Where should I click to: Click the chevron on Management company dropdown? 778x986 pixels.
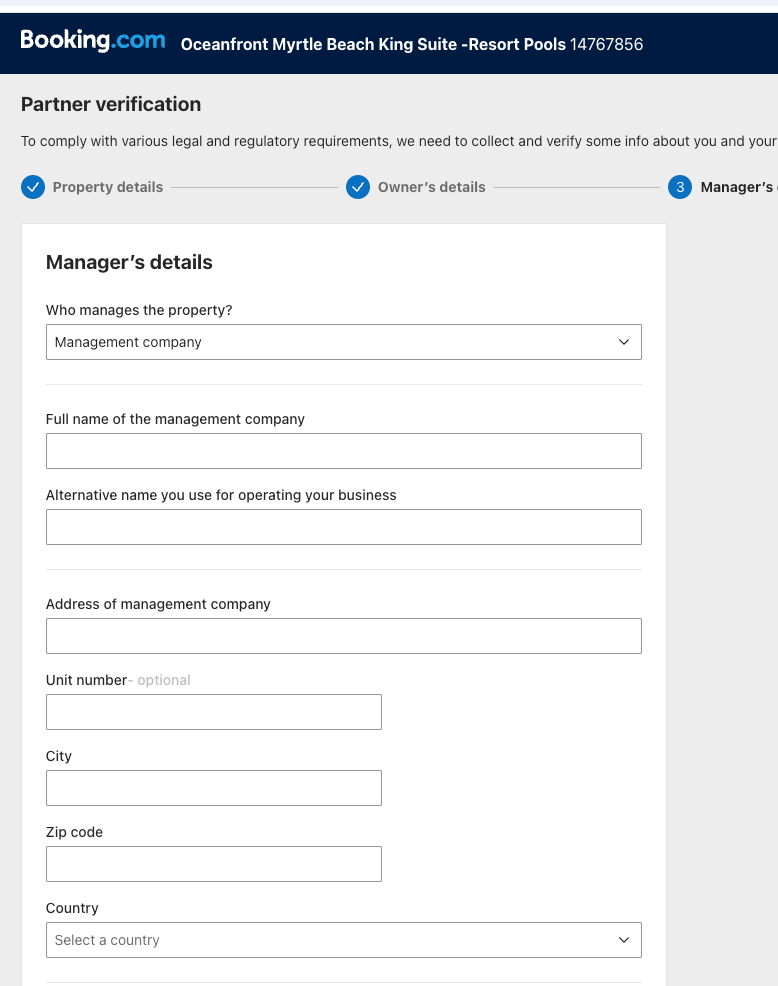point(623,342)
